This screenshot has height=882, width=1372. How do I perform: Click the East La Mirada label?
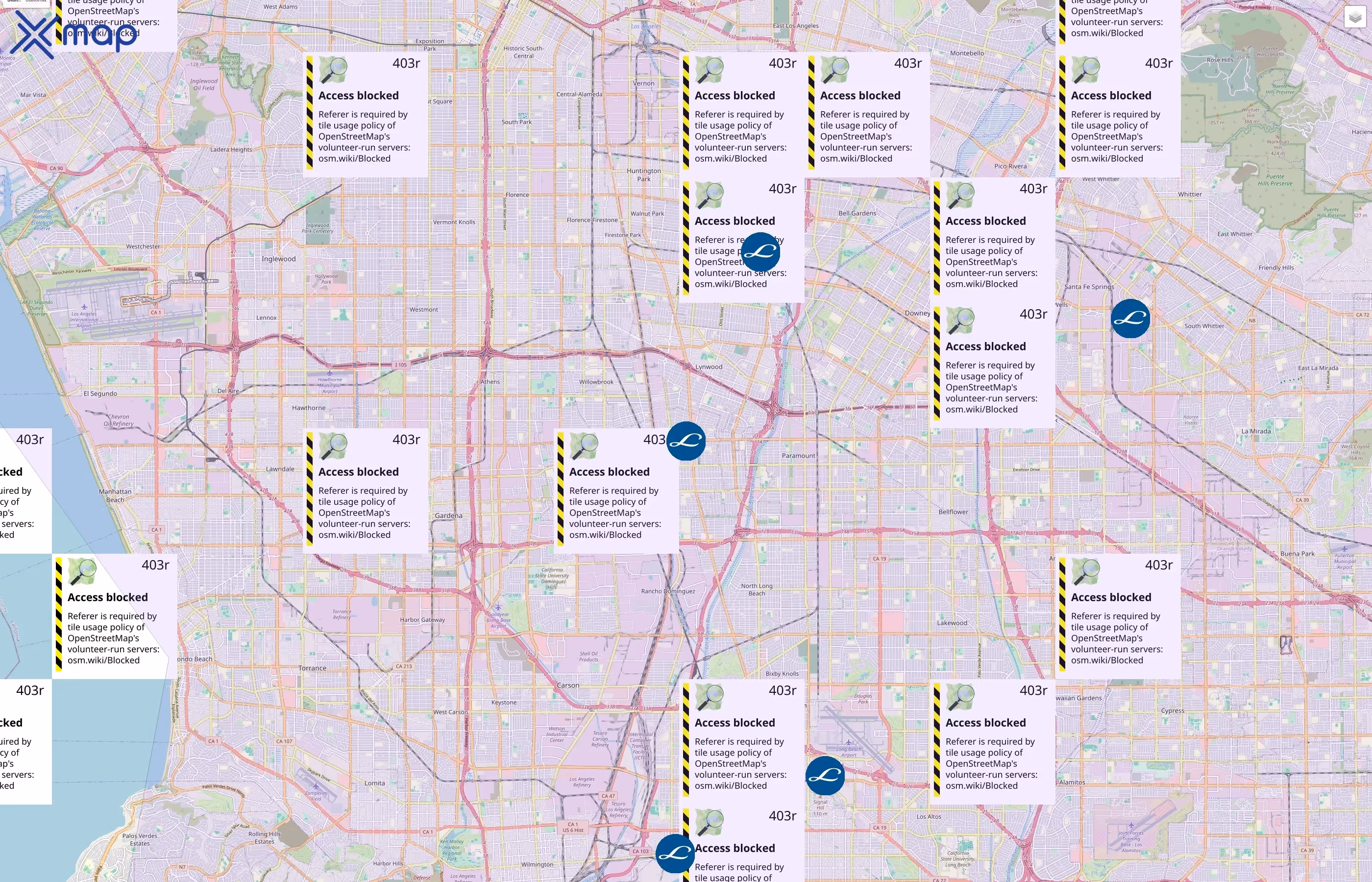click(x=1318, y=367)
